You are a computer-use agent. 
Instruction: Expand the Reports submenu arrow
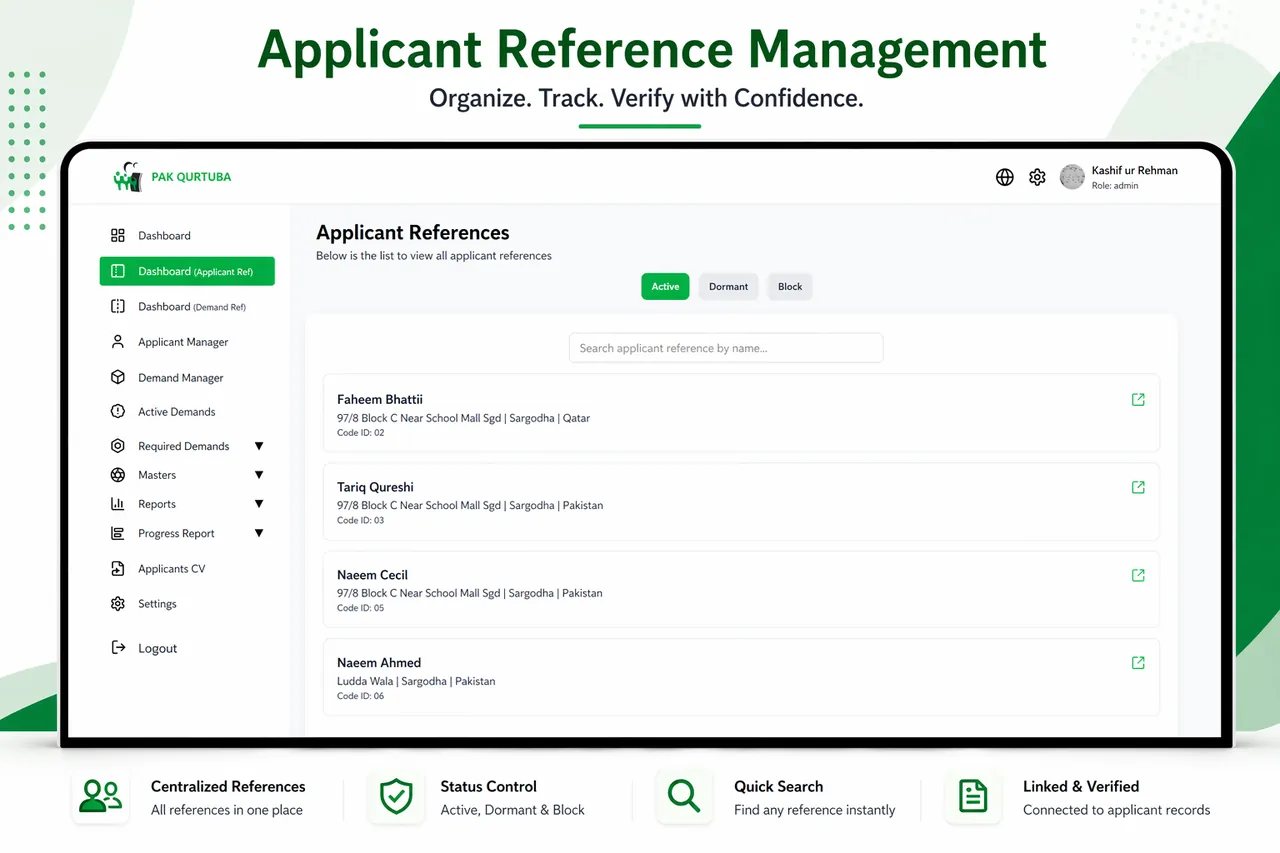click(x=259, y=504)
